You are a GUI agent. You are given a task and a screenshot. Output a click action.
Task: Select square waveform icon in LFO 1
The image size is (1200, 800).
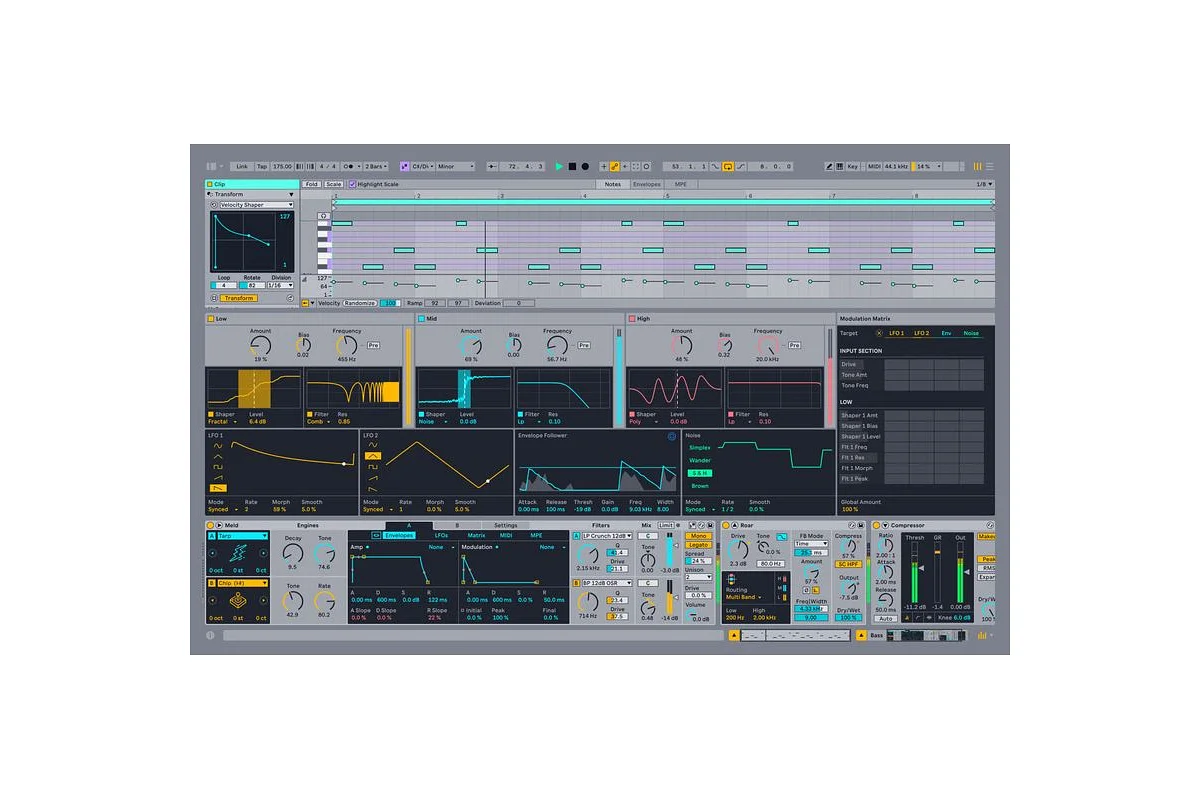pos(217,466)
